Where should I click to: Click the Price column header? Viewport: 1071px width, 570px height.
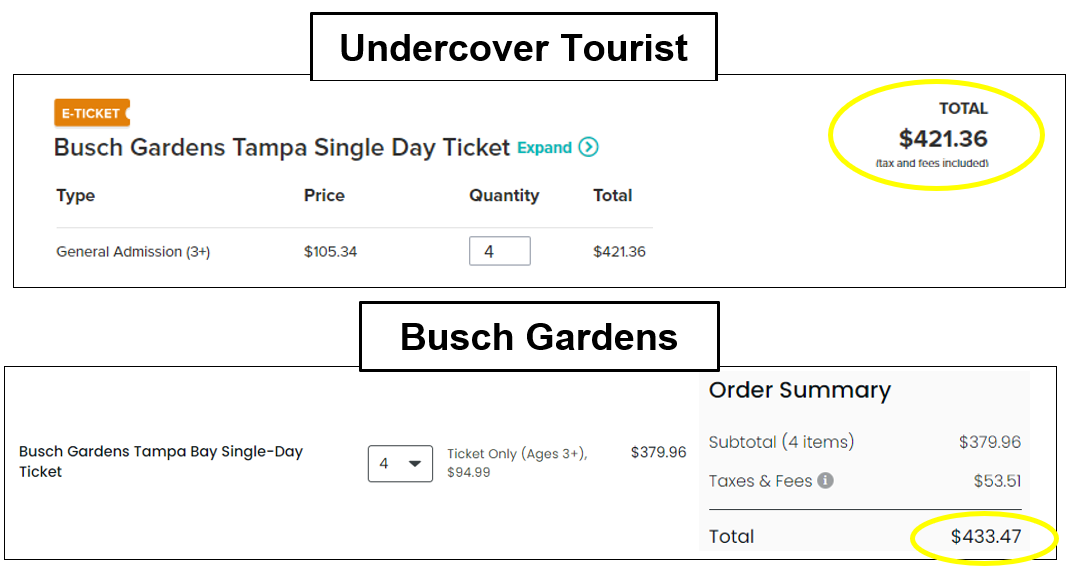[x=324, y=195]
